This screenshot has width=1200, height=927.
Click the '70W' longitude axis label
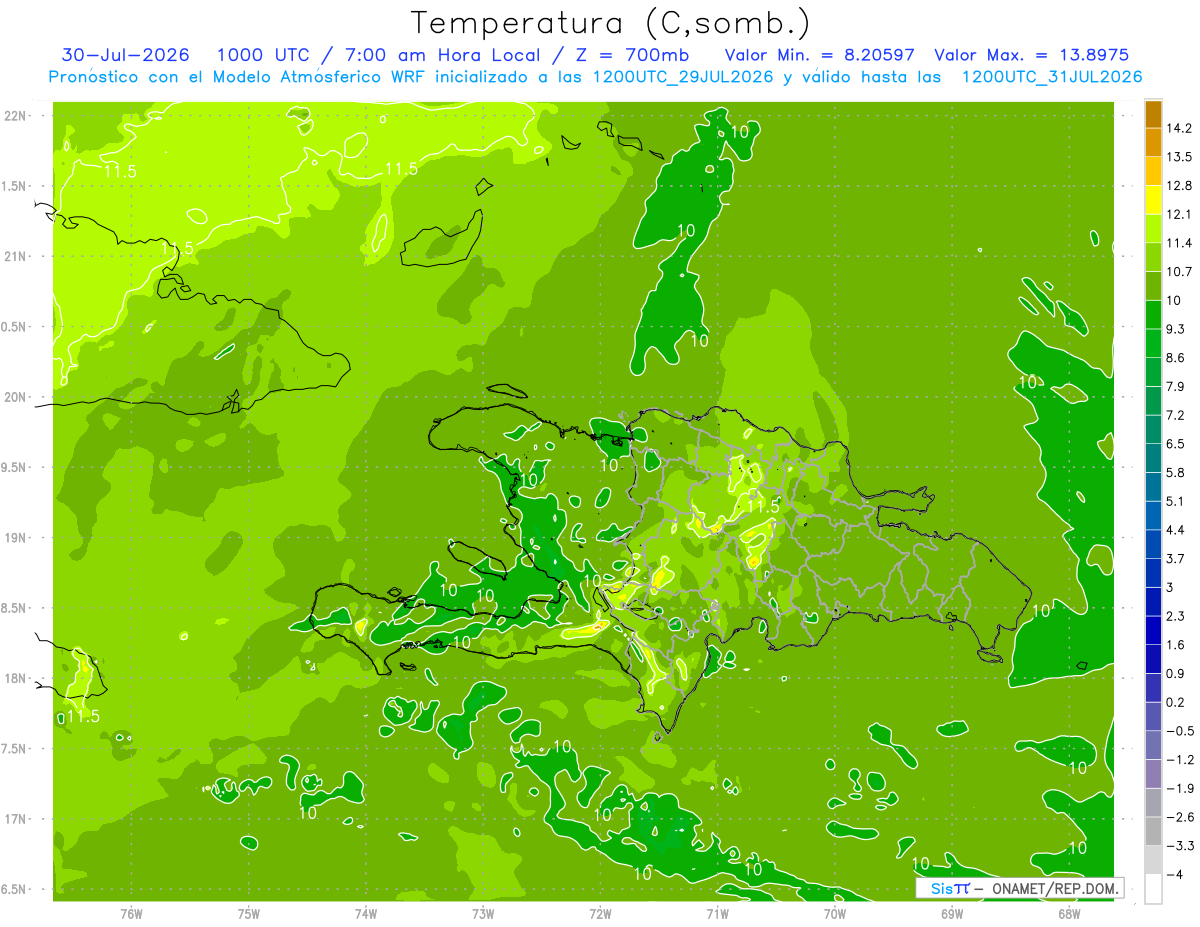click(835, 913)
